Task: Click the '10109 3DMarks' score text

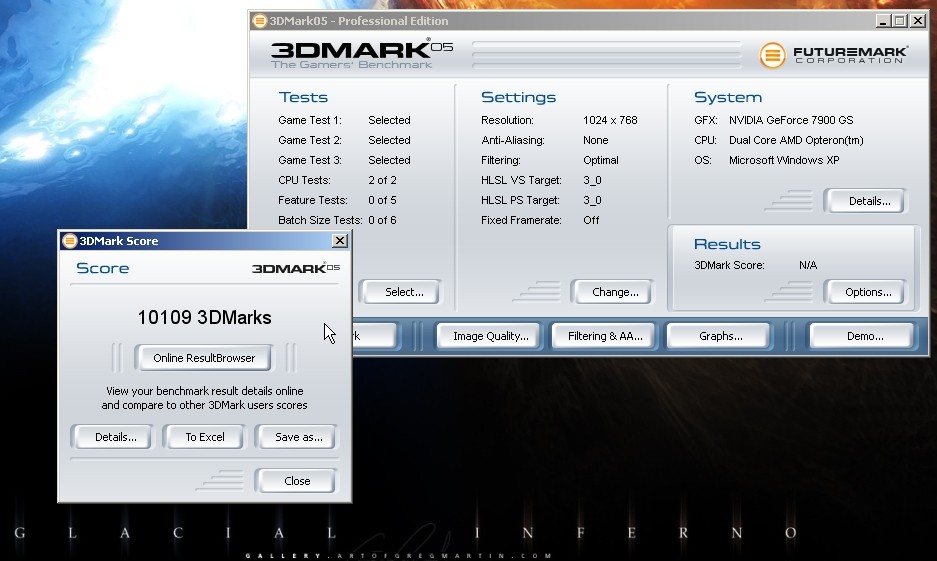Action: (x=204, y=317)
